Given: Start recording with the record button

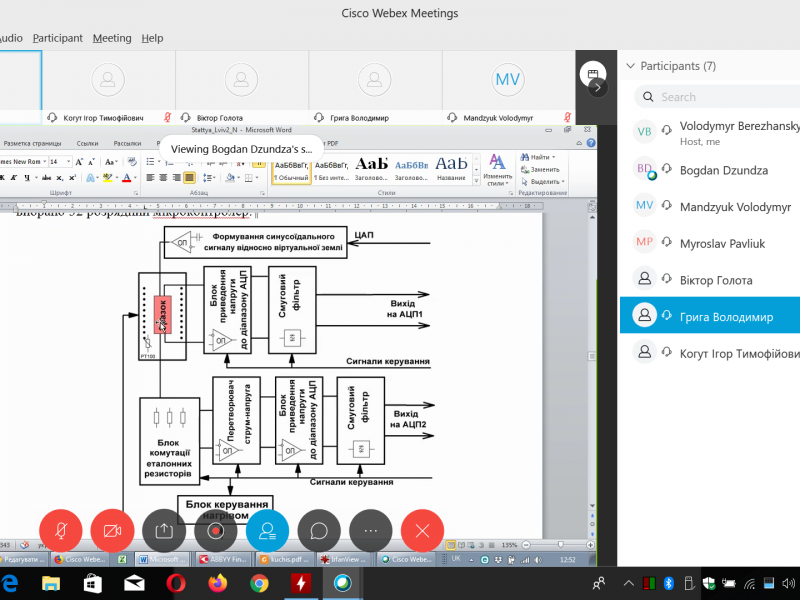Looking at the screenshot, I should tap(216, 530).
